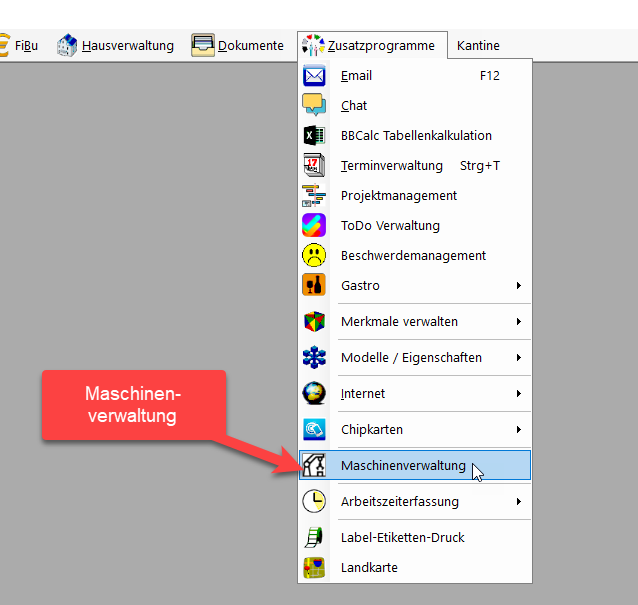Open the Hausverwaltung menu
Screen dimensions: 638x605
click(127, 46)
